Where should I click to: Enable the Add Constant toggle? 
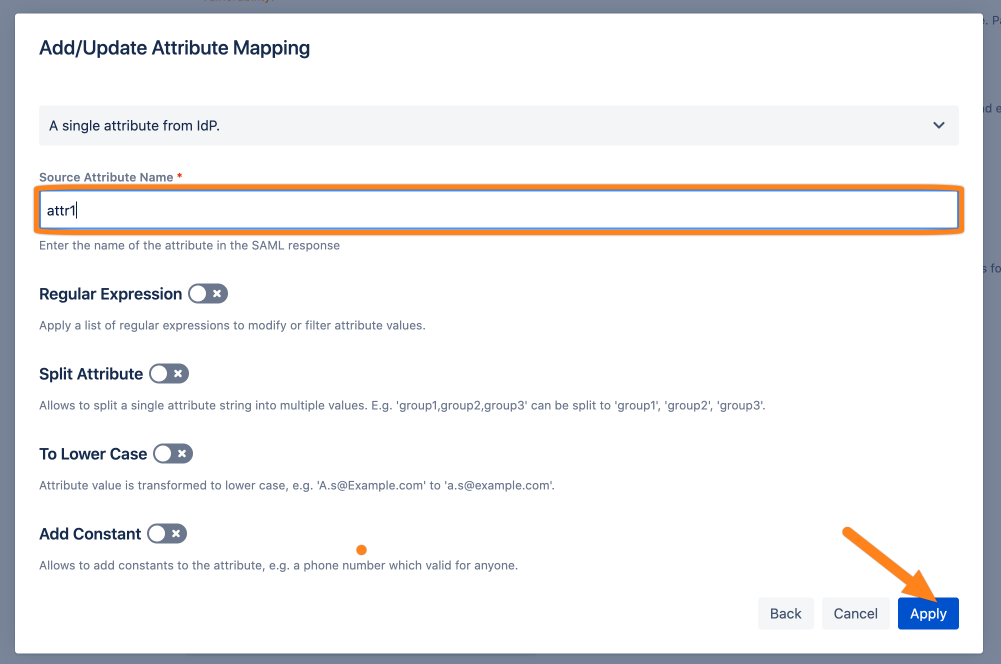[166, 534]
